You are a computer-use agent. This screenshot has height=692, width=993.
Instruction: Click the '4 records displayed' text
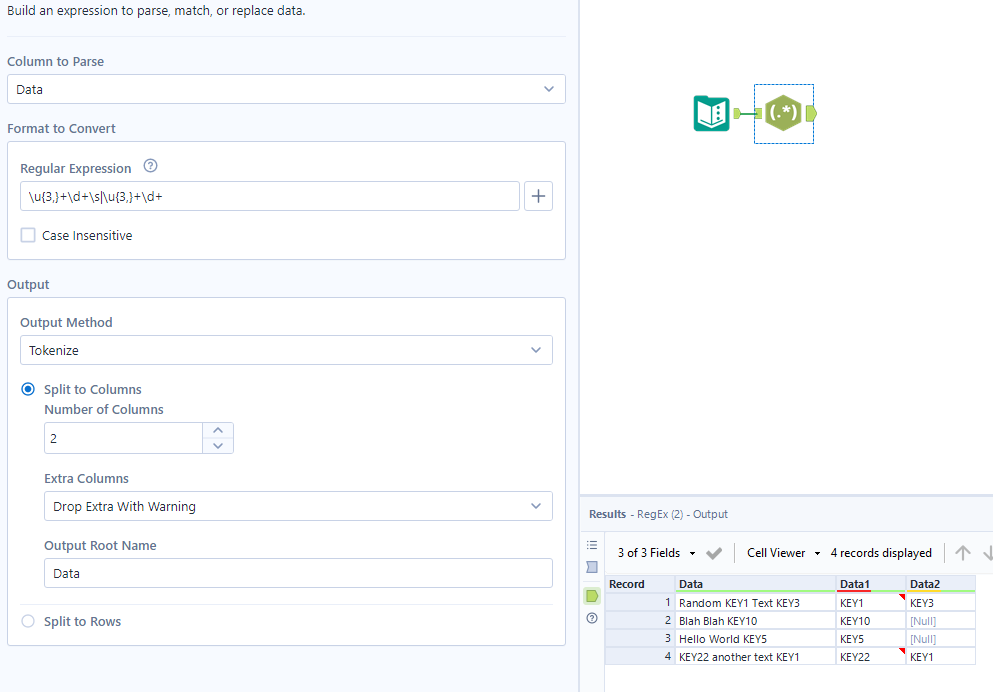tap(881, 553)
